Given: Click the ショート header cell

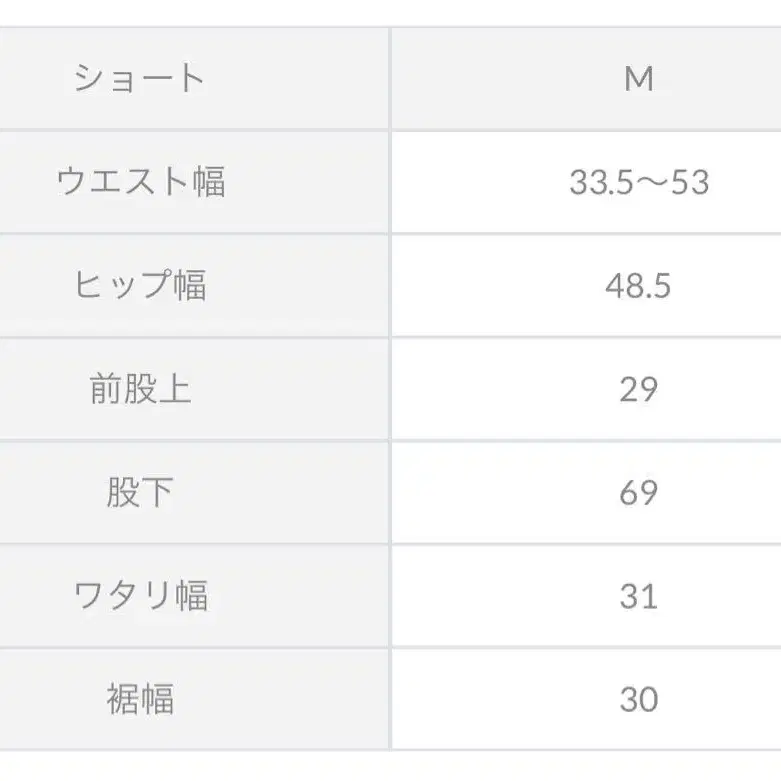Looking at the screenshot, I should point(140,78).
